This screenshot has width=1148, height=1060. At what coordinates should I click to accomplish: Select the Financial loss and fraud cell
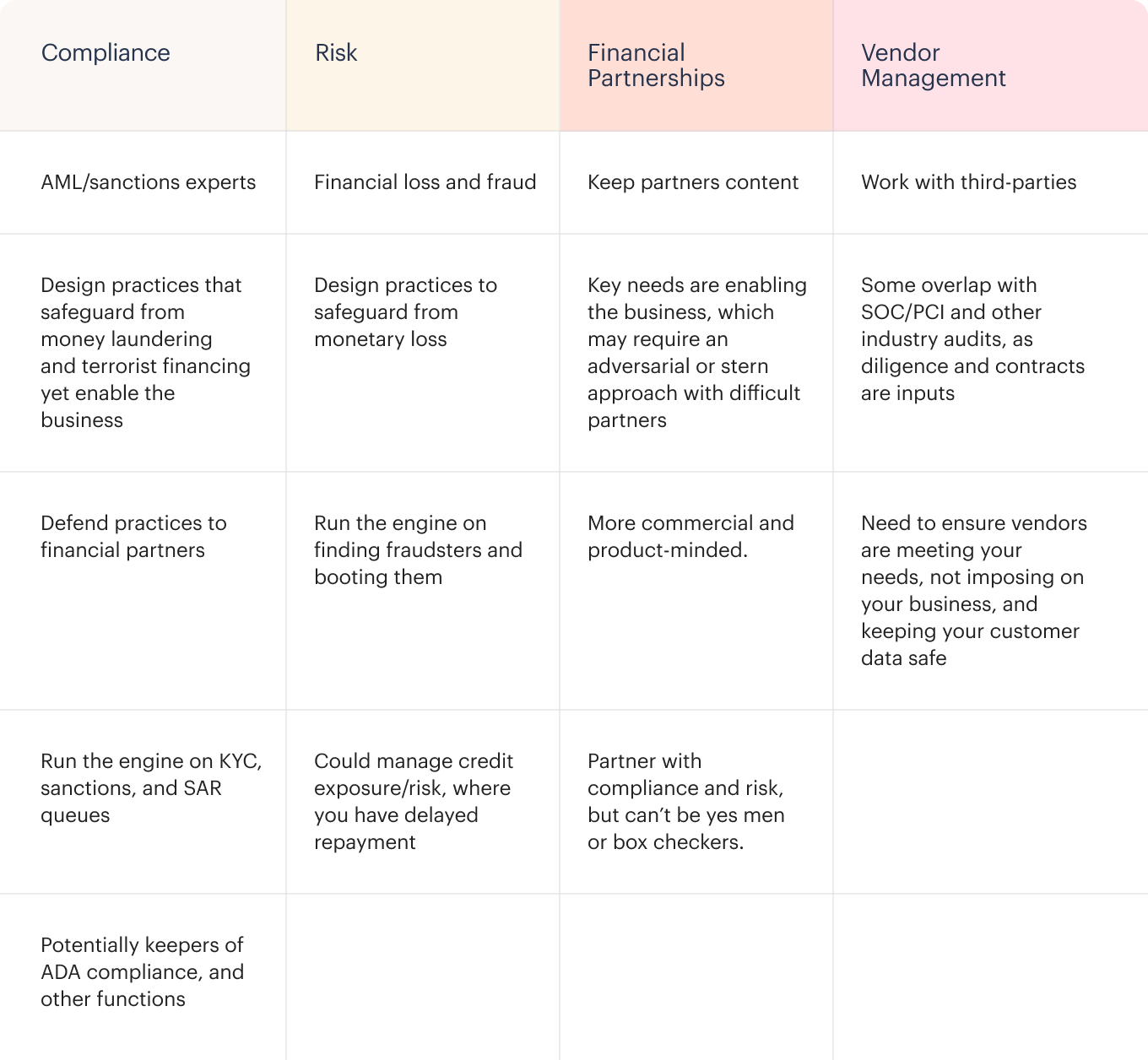coord(425,182)
